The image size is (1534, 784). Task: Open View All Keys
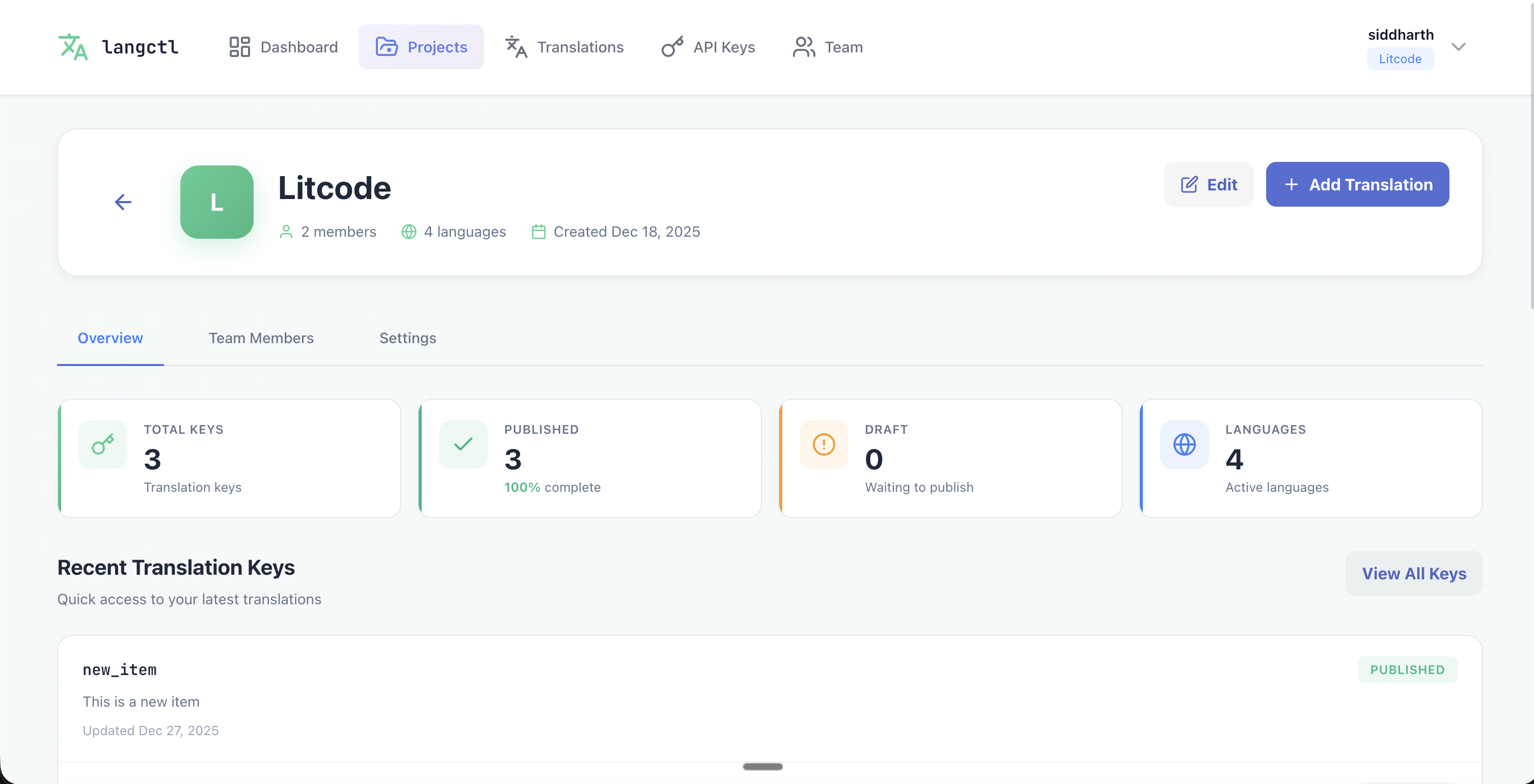pos(1414,573)
